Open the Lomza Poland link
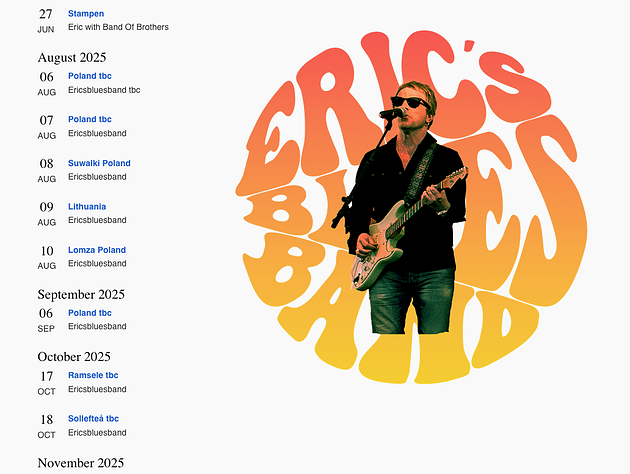This screenshot has height=474, width=630. (97, 250)
